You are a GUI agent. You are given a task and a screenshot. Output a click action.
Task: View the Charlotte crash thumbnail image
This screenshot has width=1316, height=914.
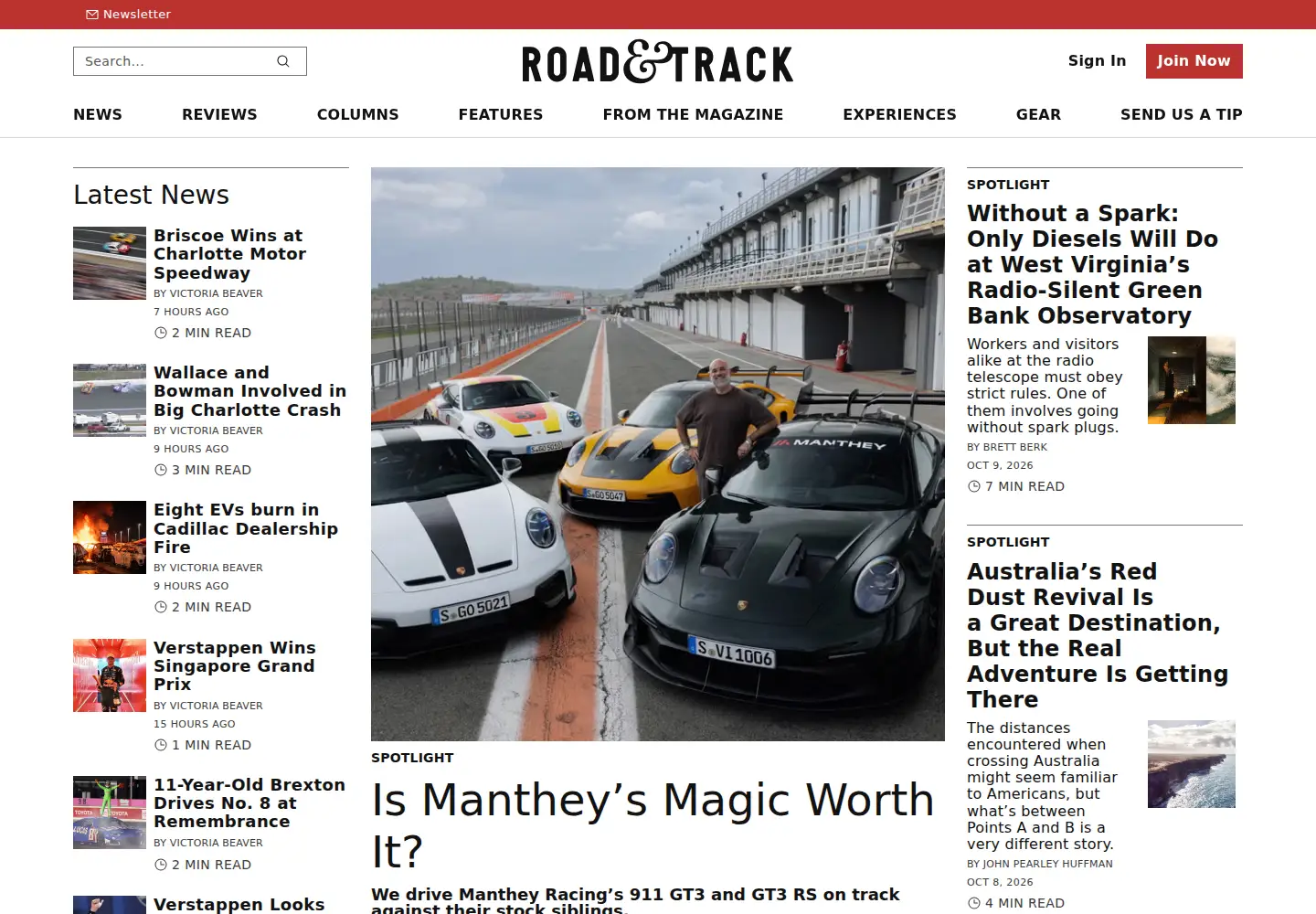[110, 400]
